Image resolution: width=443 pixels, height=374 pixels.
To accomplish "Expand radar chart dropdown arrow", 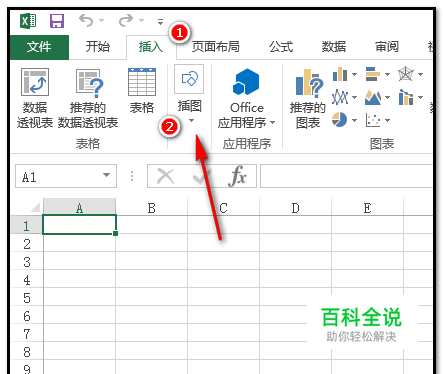I will (x=420, y=74).
